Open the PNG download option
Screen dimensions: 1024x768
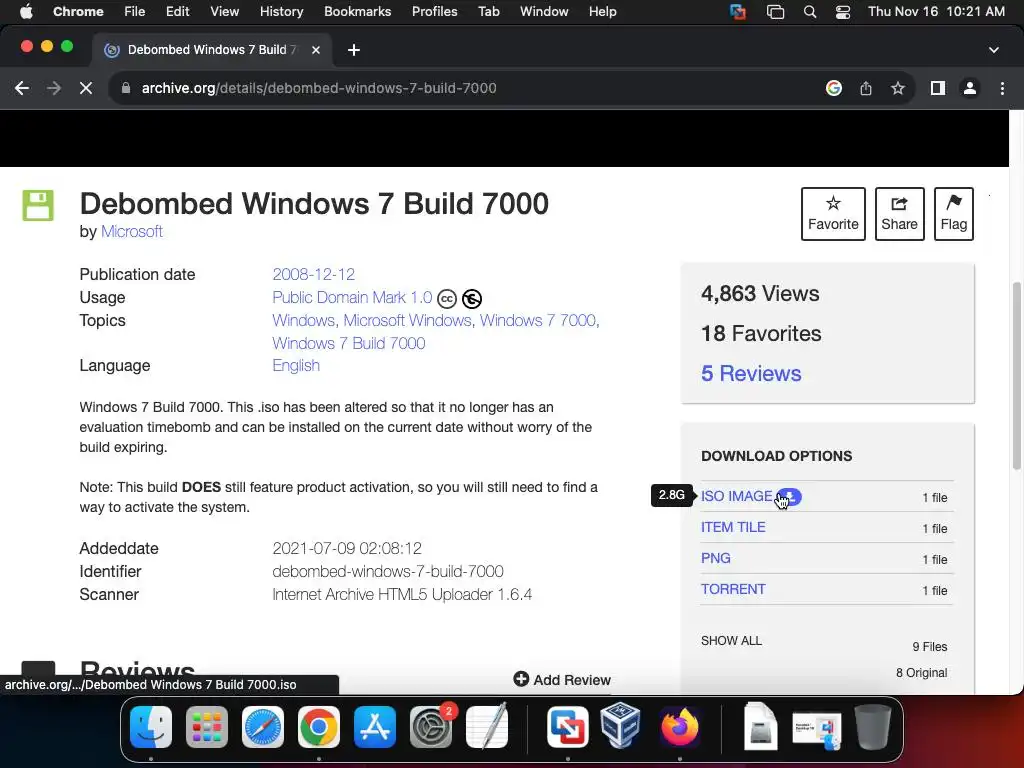pyautogui.click(x=716, y=558)
